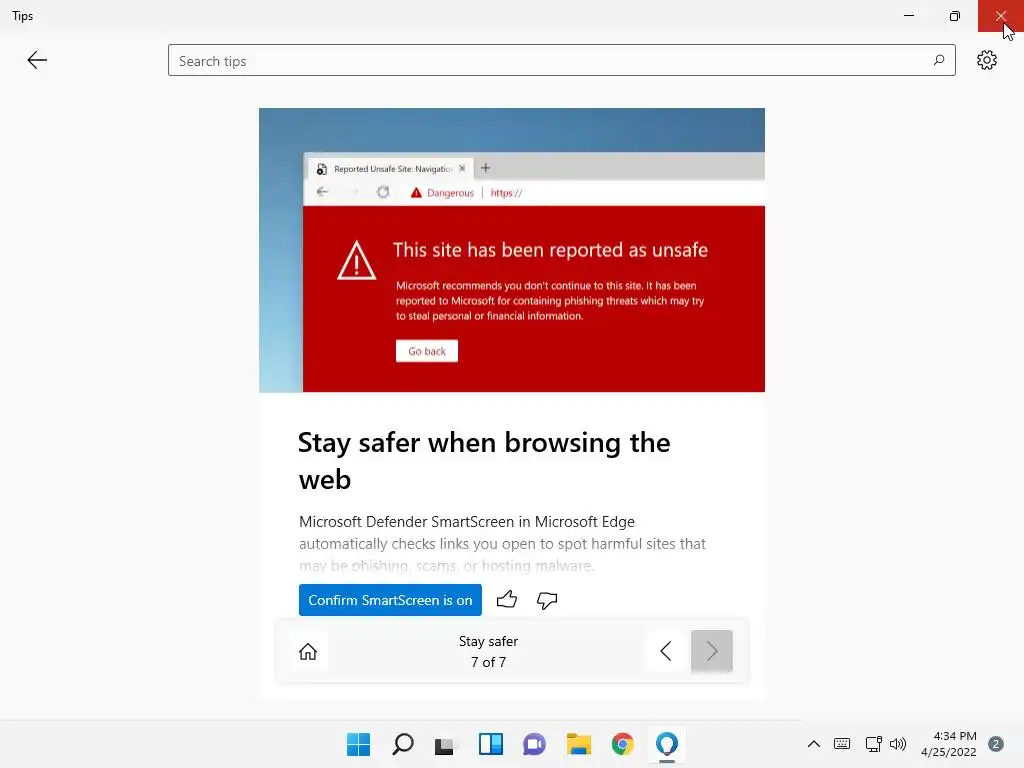Give thumbs up to this tip
This screenshot has height=768, width=1024.
(507, 600)
